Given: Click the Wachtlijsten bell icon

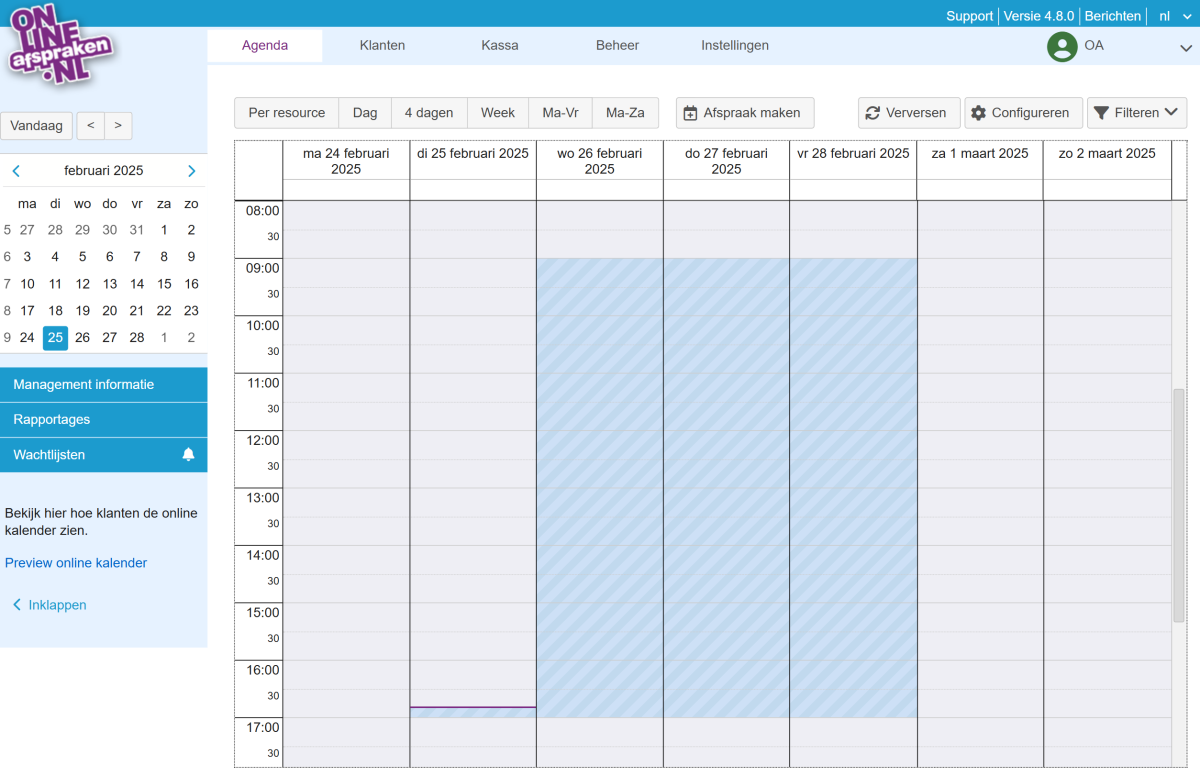Looking at the screenshot, I should coord(188,455).
